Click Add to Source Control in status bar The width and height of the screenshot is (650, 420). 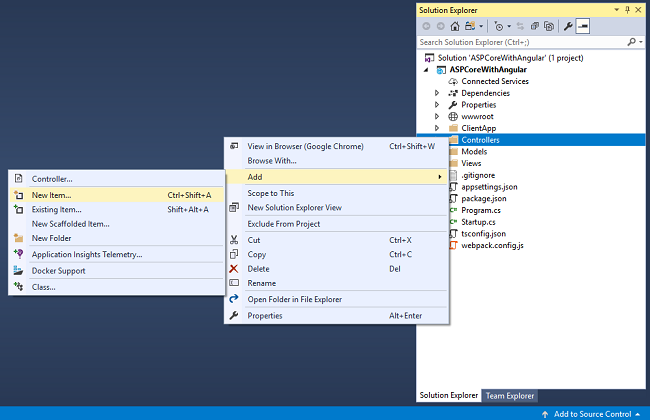592,414
